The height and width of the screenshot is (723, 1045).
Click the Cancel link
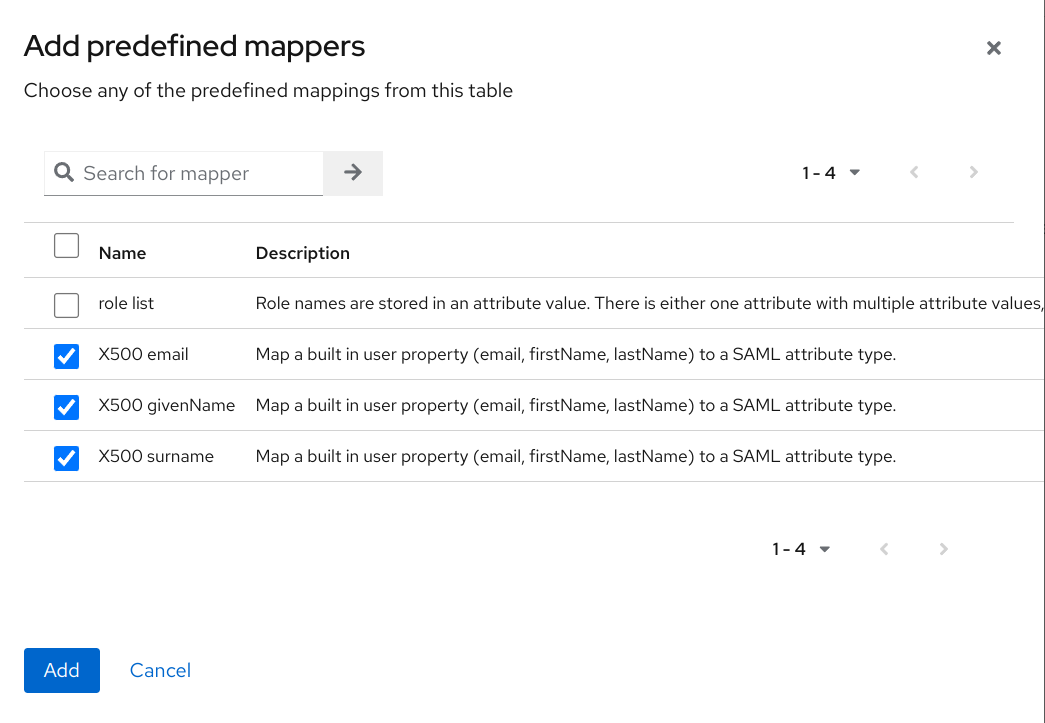pos(160,670)
